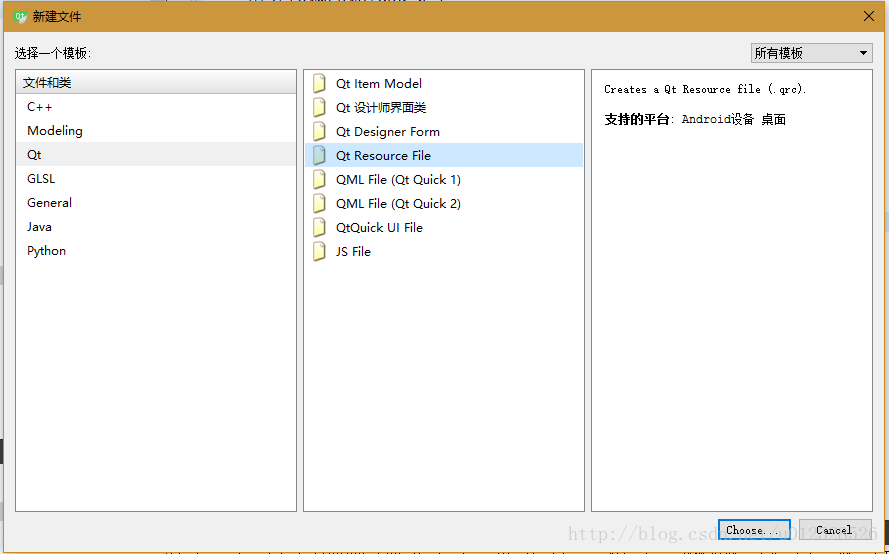Select the Python category
889x554 pixels.
pyautogui.click(x=156, y=251)
